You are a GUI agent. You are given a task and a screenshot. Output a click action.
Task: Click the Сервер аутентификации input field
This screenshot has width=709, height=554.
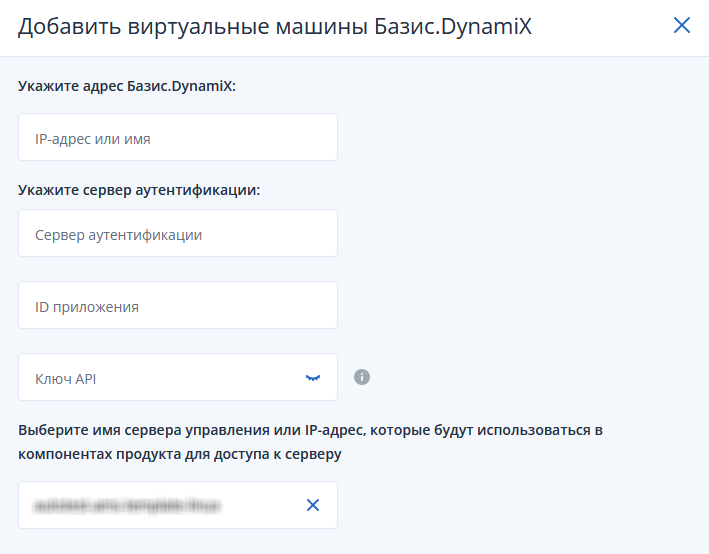point(178,233)
